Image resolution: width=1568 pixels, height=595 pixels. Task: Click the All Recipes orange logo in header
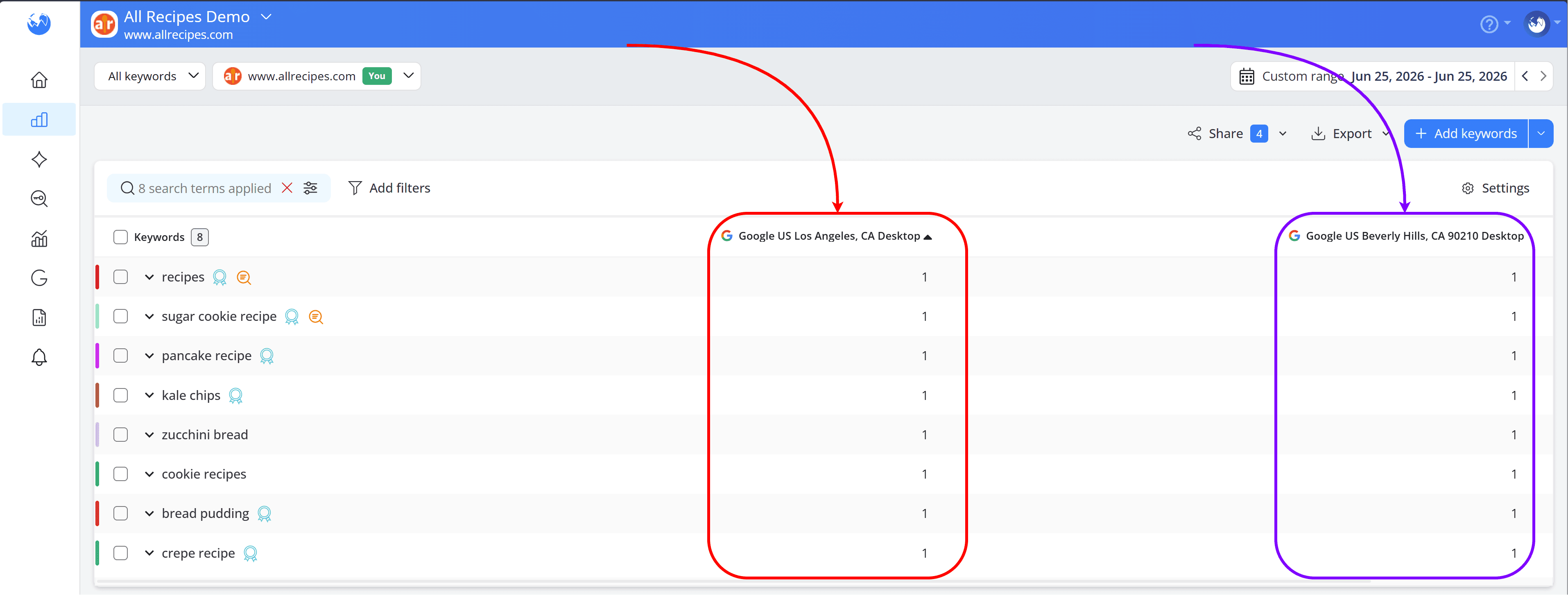coord(104,24)
